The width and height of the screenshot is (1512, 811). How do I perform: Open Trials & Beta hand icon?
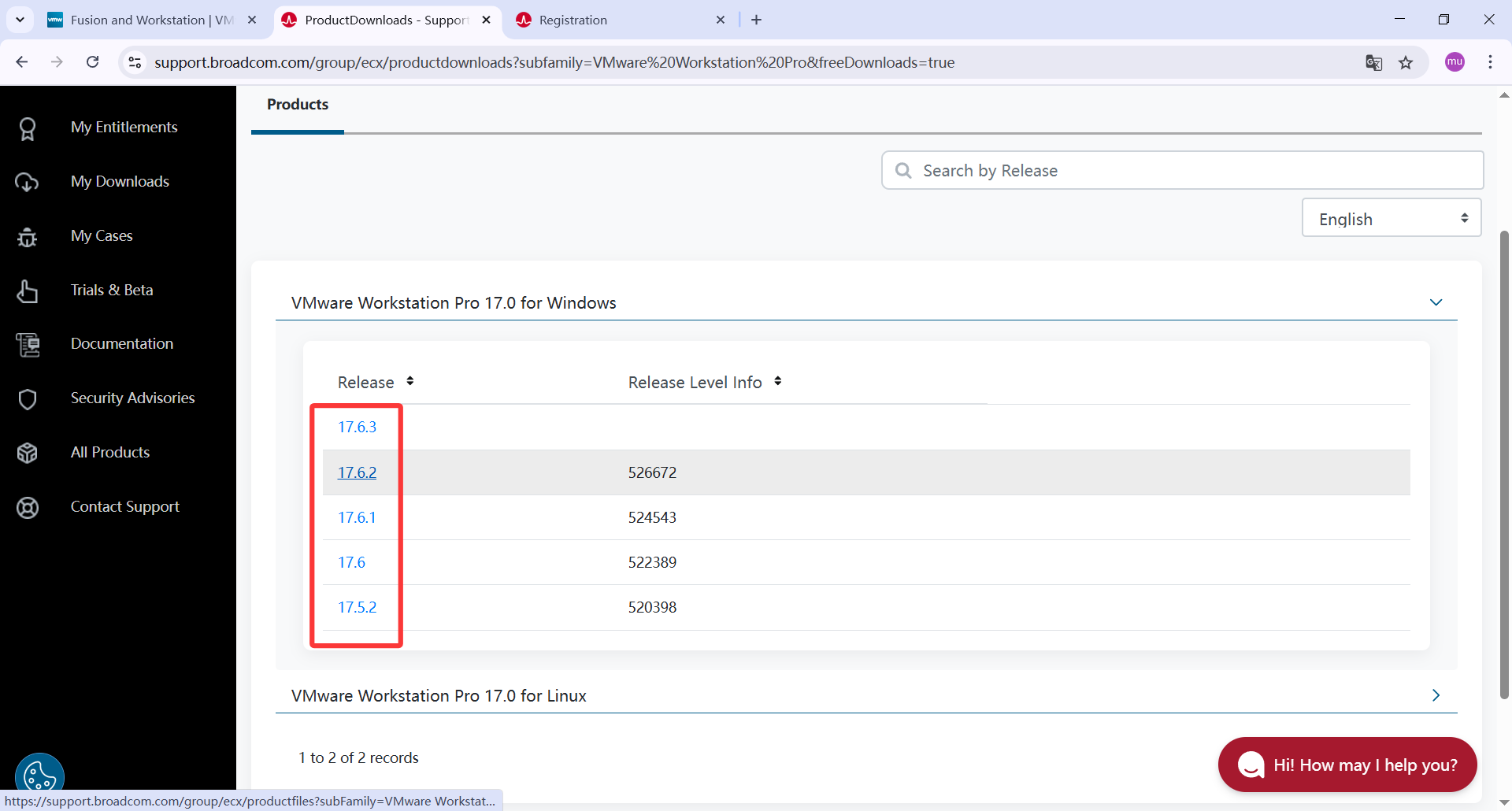(x=27, y=291)
